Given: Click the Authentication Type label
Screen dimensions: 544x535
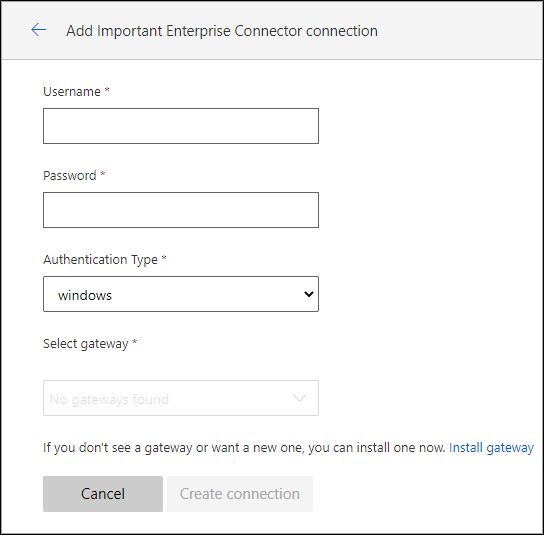Looking at the screenshot, I should (x=100, y=260).
